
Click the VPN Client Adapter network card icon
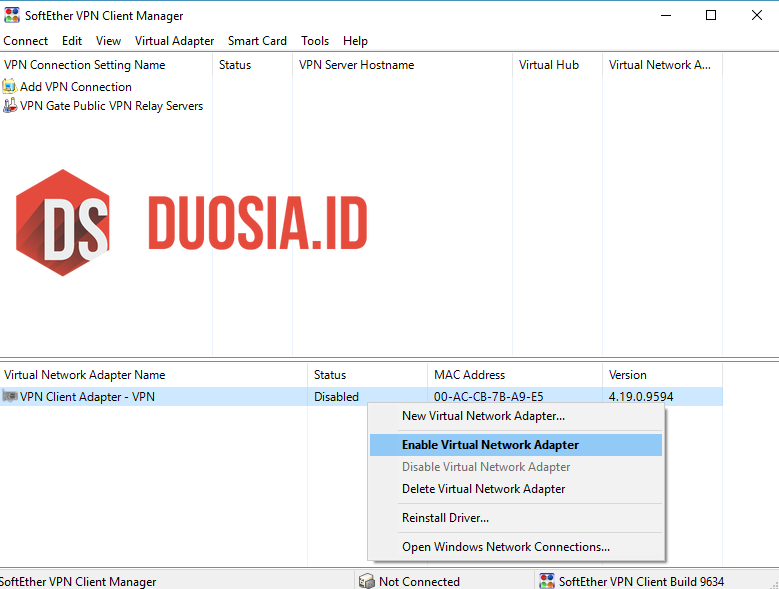coord(10,396)
